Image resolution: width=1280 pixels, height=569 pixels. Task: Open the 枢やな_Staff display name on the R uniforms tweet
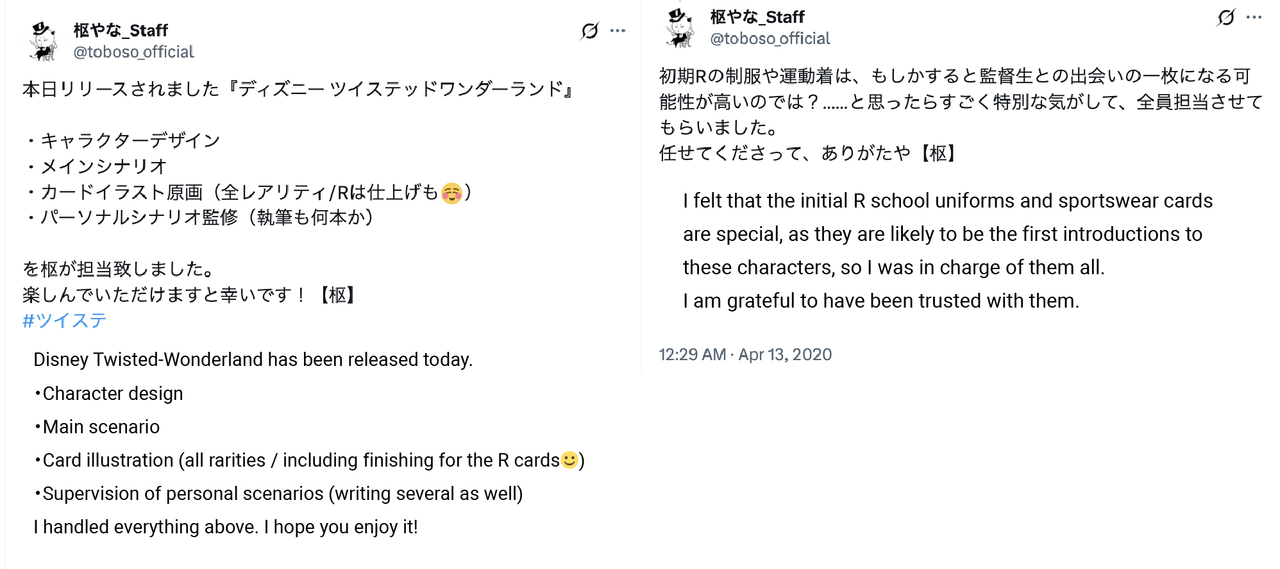pyautogui.click(x=757, y=17)
